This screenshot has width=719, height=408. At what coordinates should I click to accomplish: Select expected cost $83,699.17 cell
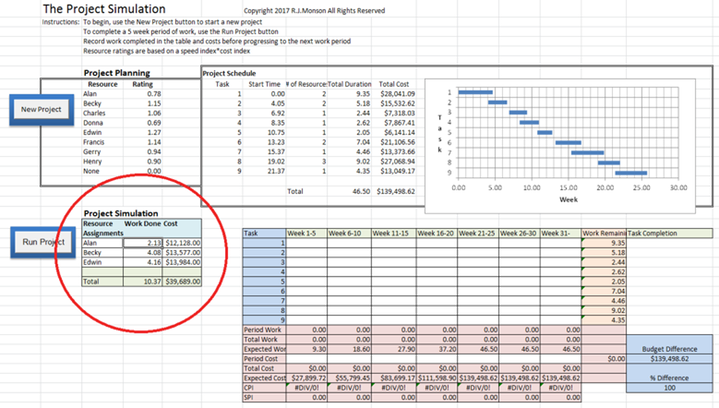coord(394,378)
